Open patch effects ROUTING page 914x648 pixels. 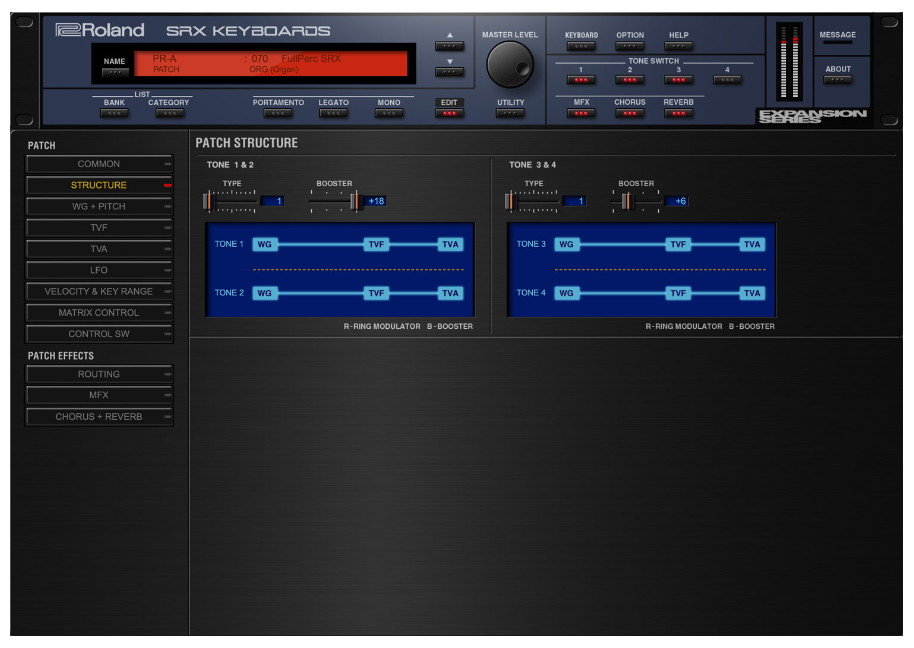click(x=99, y=374)
